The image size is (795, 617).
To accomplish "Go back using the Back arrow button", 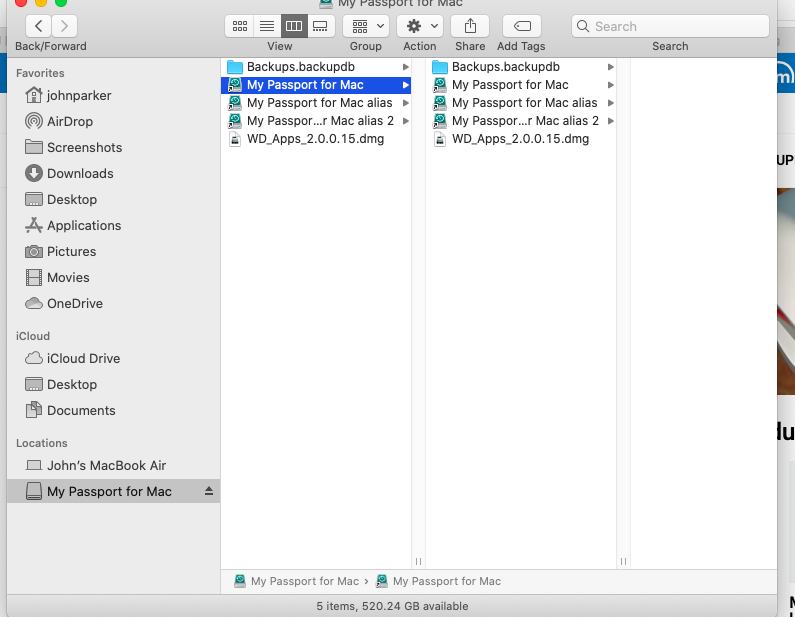I will tap(38, 26).
